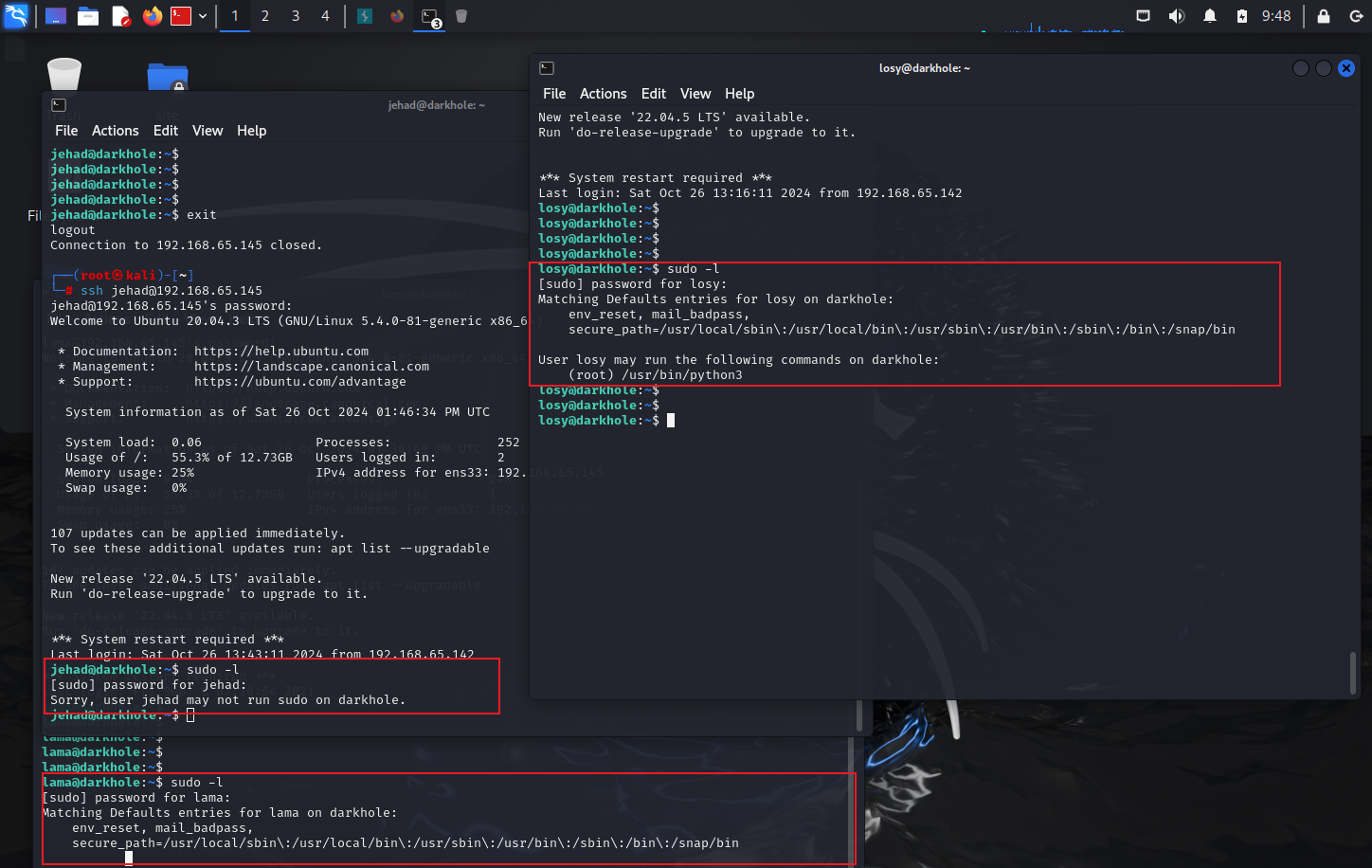Launch the text editor from the panel

(x=120, y=16)
